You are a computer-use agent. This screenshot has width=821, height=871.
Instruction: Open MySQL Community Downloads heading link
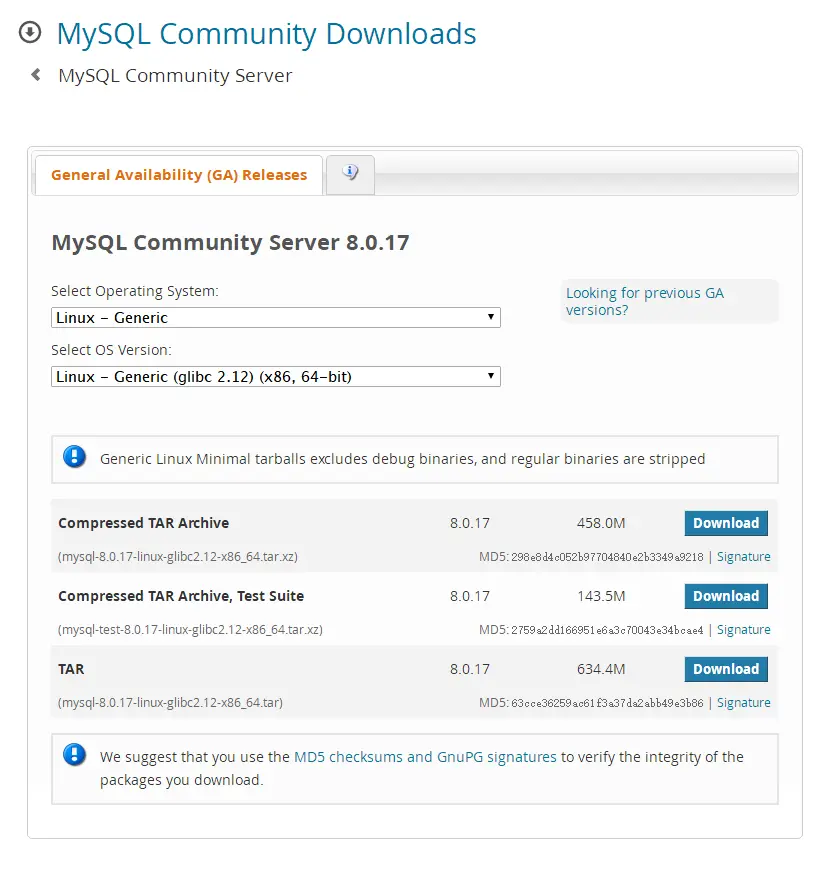pyautogui.click(x=267, y=33)
